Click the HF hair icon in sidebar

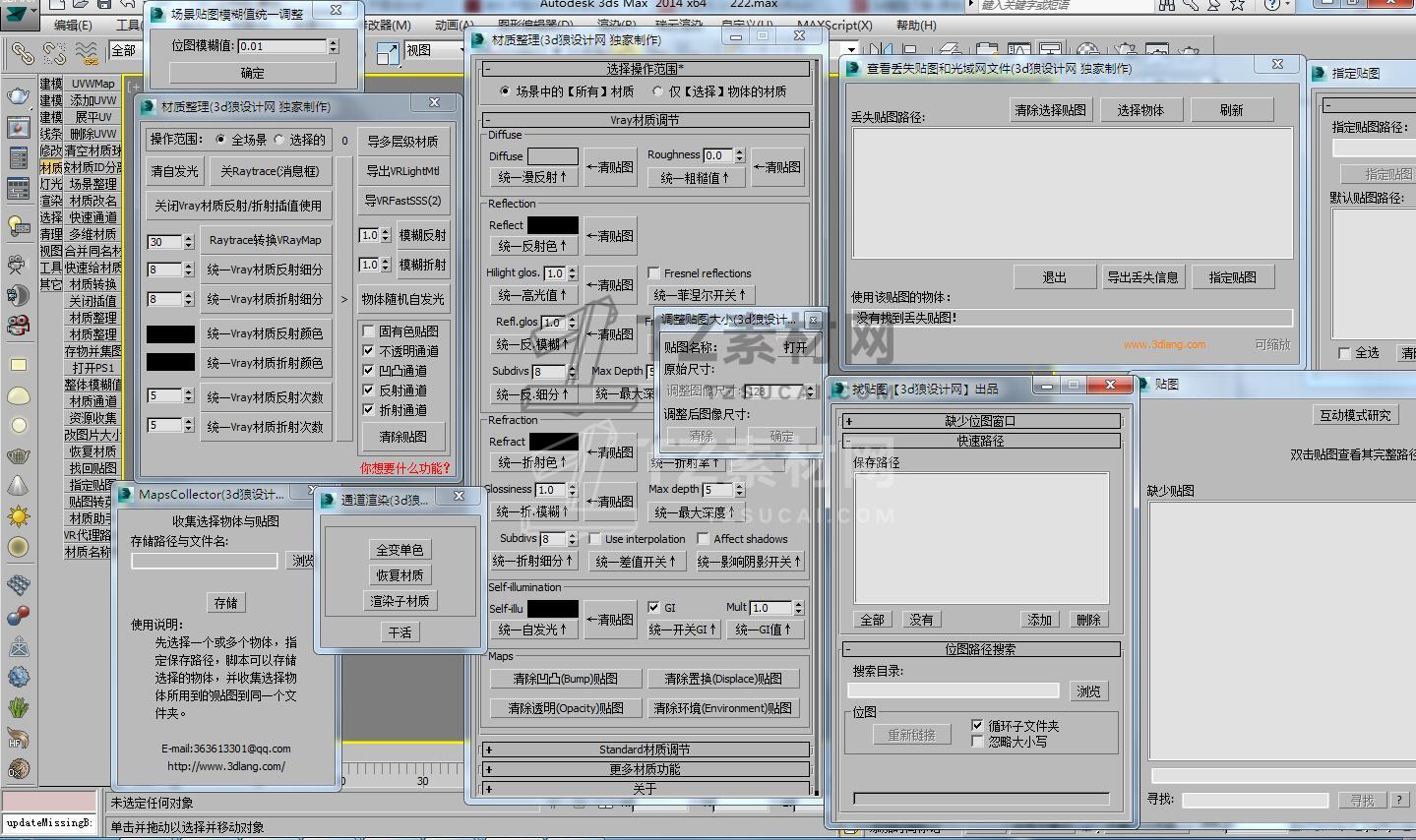coord(19,738)
